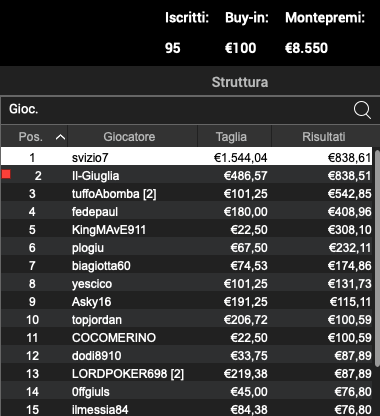
Task: Select the LORDPOKER698 [2] entry
Action: 187,374
